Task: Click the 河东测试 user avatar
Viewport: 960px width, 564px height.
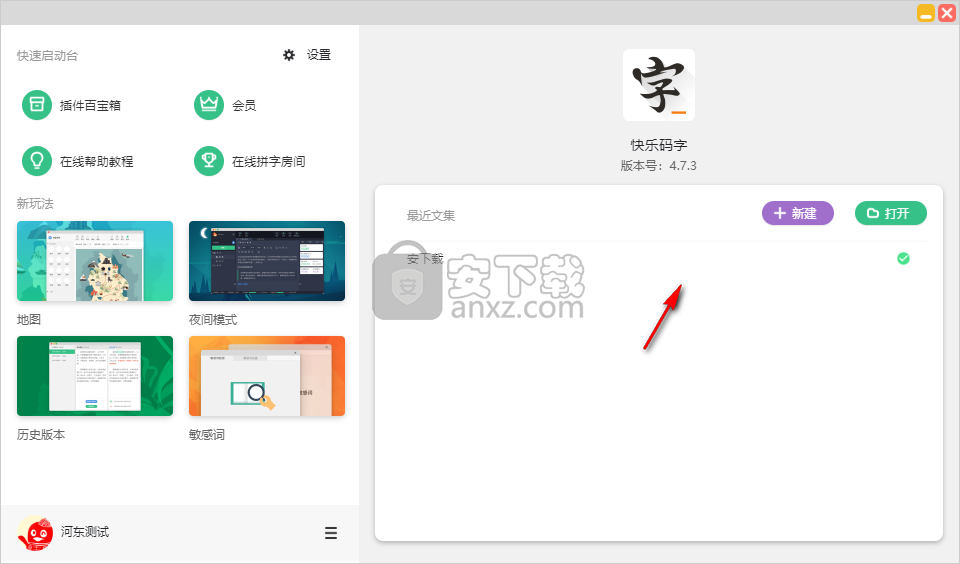Action: pos(35,533)
